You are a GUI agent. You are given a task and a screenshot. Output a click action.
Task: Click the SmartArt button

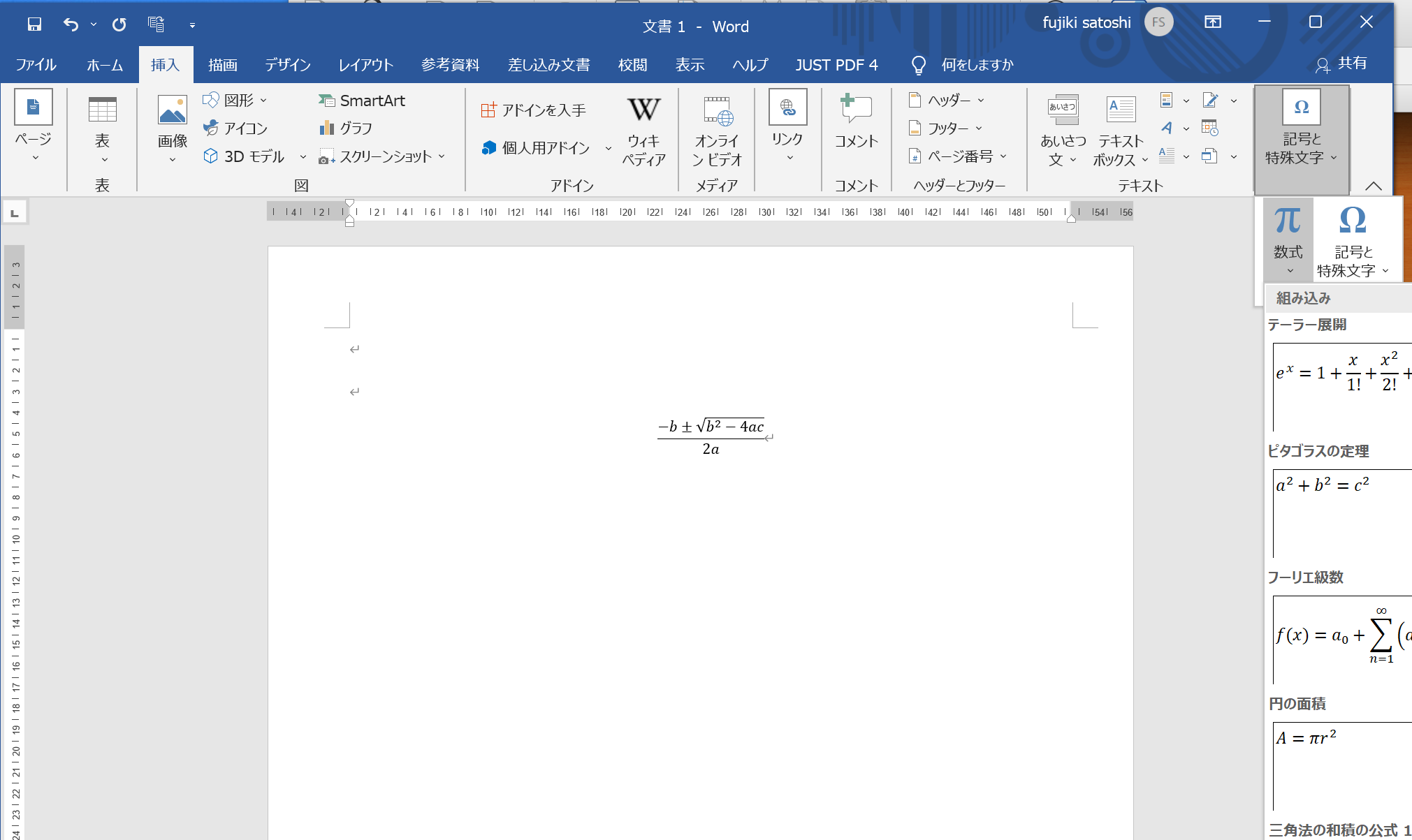(362, 101)
